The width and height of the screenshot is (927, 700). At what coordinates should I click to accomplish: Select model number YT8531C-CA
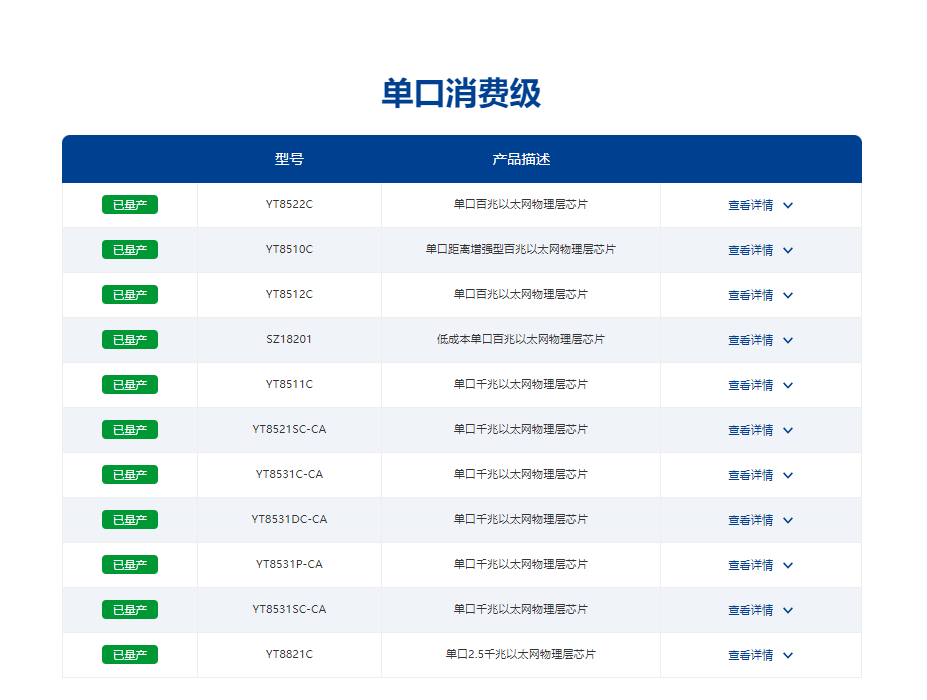point(289,474)
